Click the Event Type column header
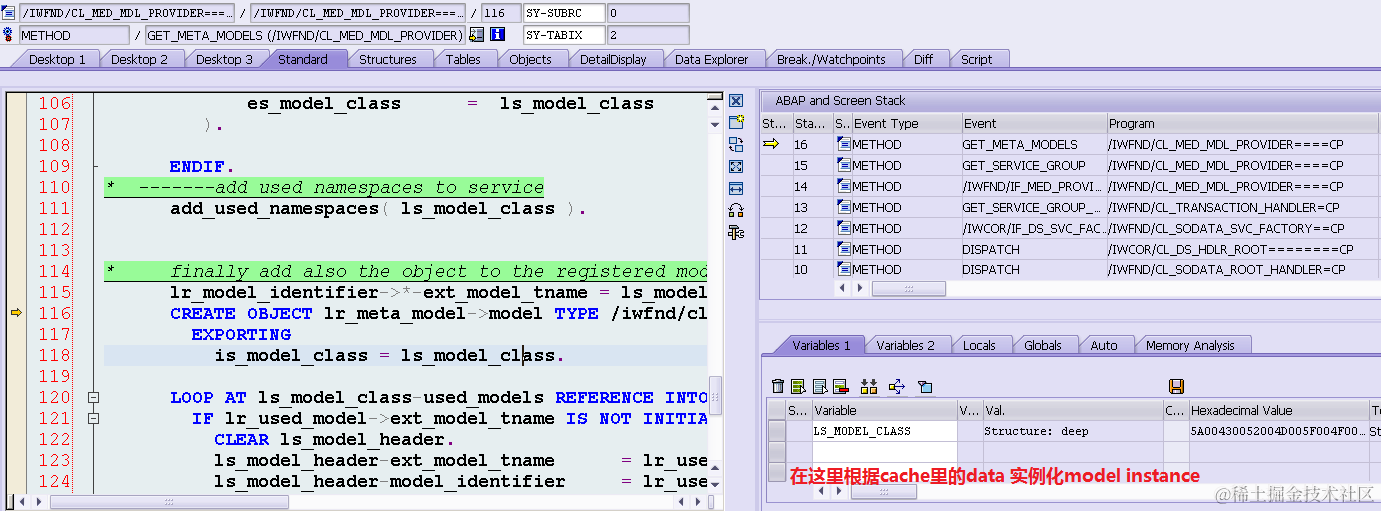Viewport: 1381px width, 511px height. [x=905, y=124]
